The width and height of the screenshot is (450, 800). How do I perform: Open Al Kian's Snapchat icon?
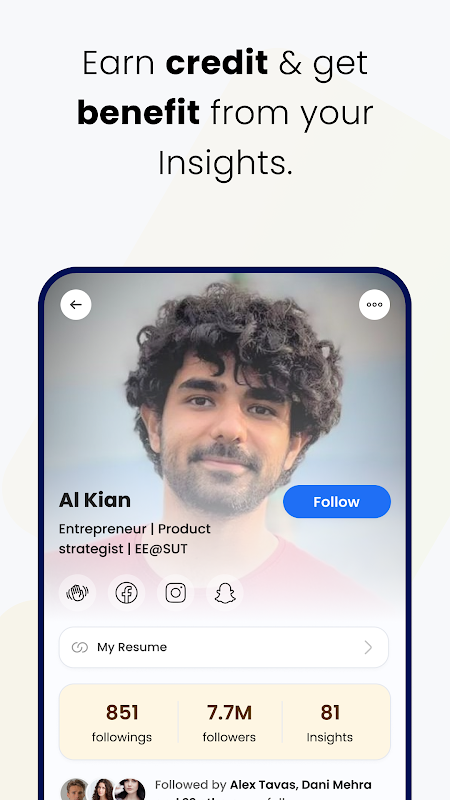pyautogui.click(x=224, y=593)
